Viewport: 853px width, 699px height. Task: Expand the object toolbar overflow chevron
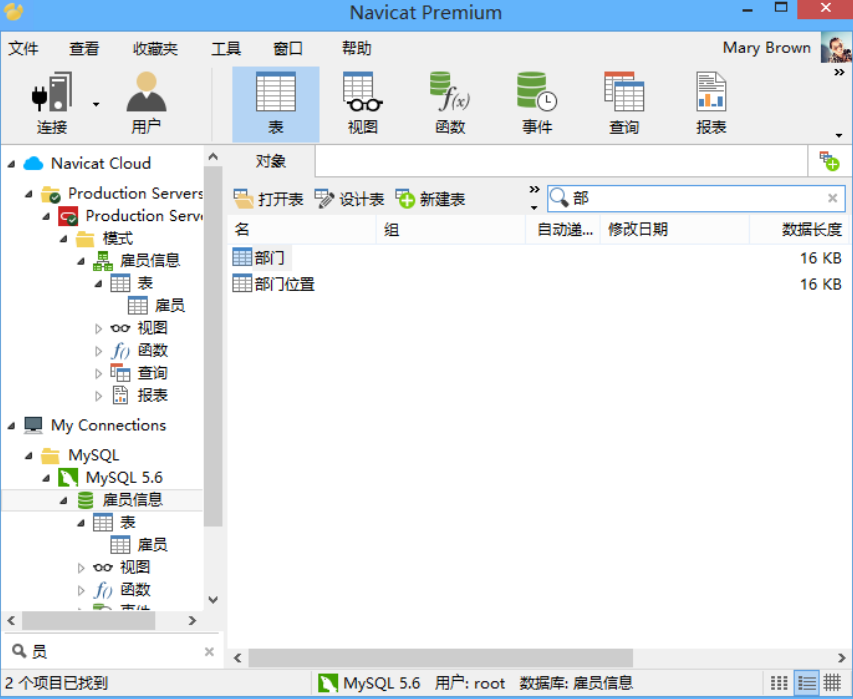pyautogui.click(x=534, y=189)
